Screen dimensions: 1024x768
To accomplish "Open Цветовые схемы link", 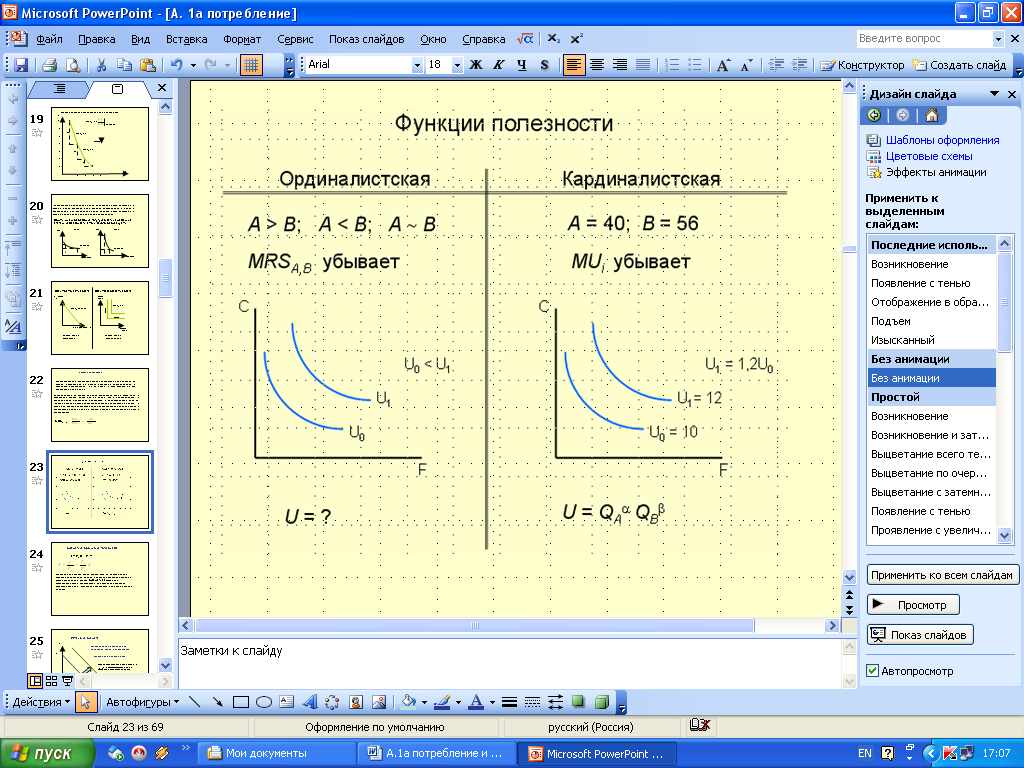I will point(929,156).
